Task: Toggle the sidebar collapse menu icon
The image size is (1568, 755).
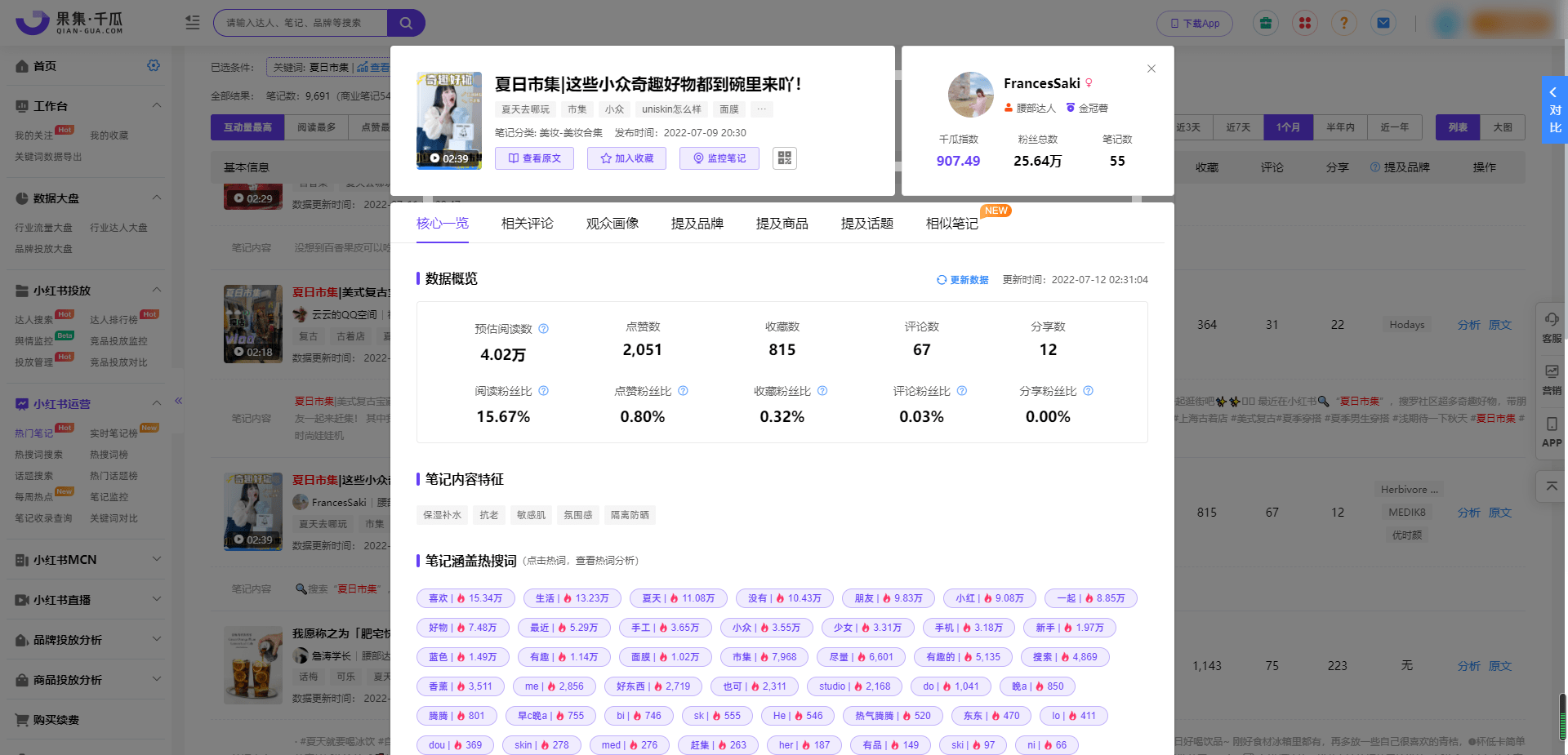Action: click(x=193, y=23)
